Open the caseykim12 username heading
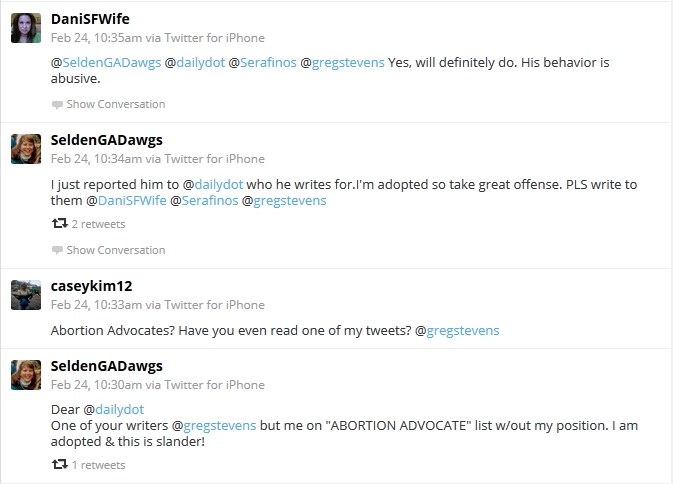Screen dimensions: 673x484 point(91,286)
